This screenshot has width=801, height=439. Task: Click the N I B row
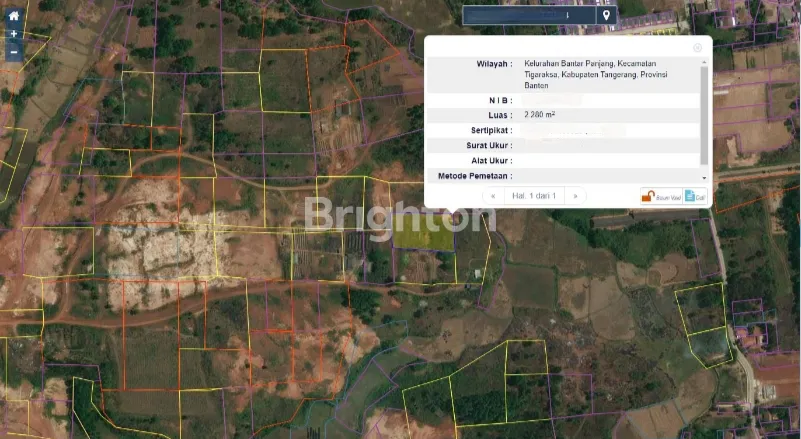tap(565, 100)
